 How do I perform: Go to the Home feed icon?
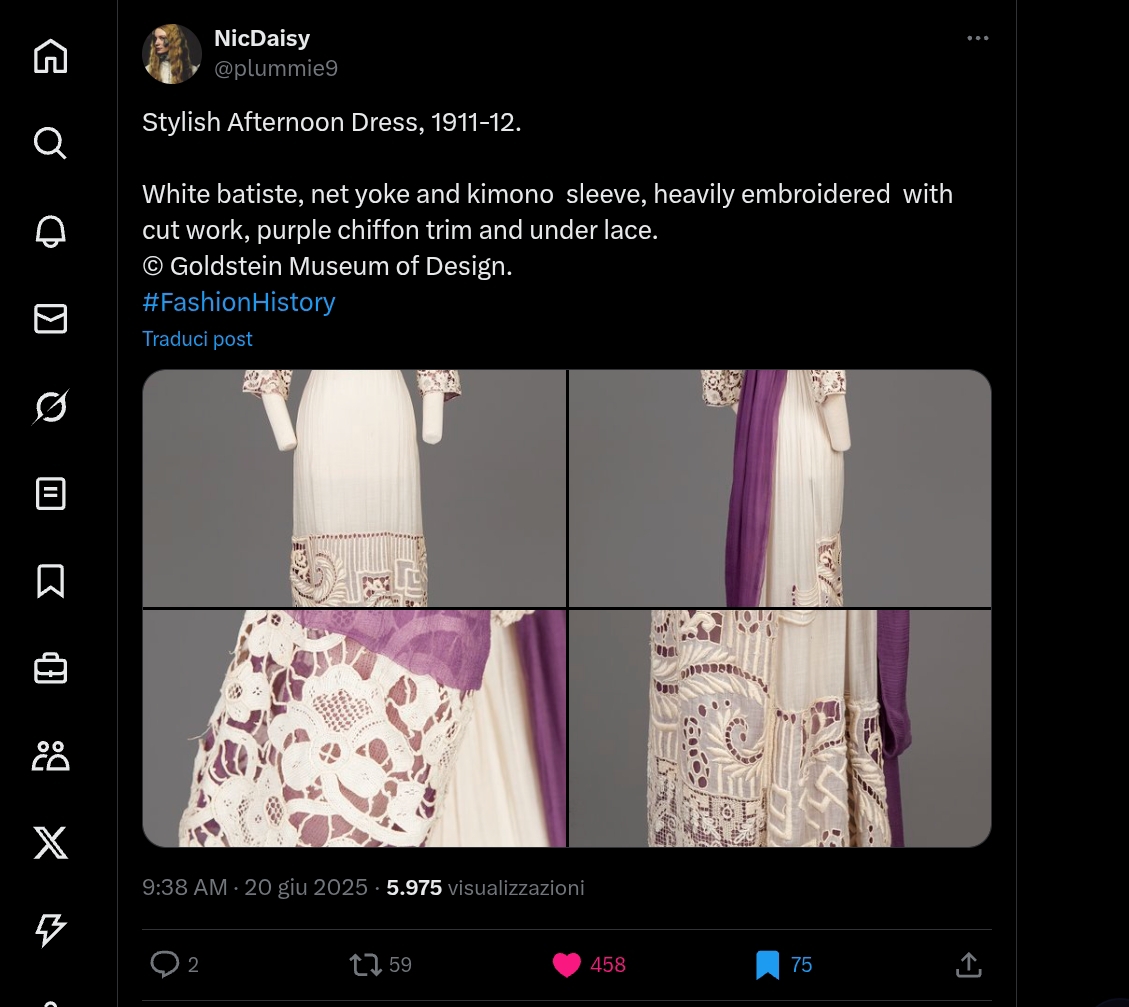click(x=50, y=56)
